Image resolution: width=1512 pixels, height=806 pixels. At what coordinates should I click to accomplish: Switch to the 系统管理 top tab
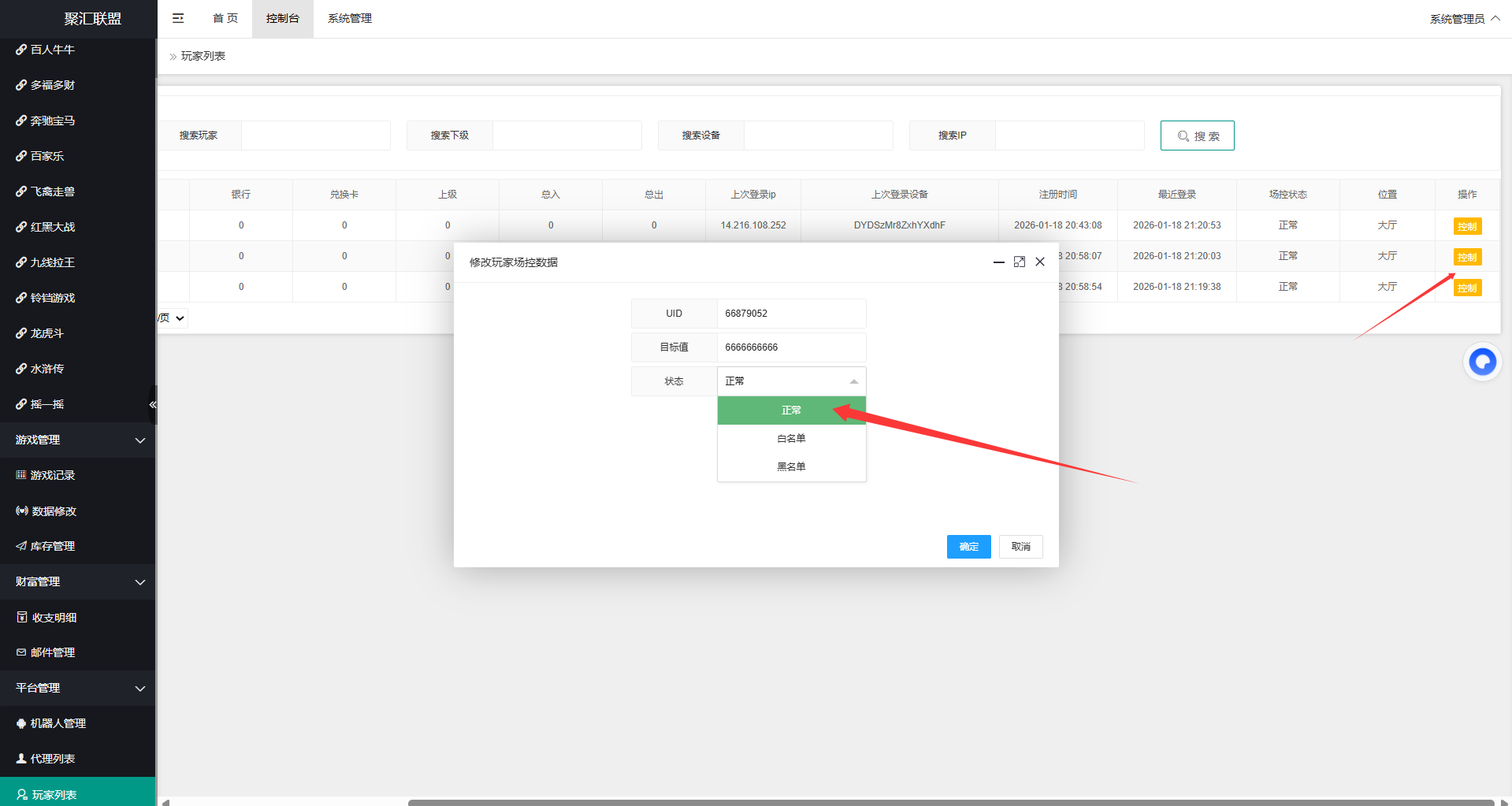pyautogui.click(x=349, y=18)
